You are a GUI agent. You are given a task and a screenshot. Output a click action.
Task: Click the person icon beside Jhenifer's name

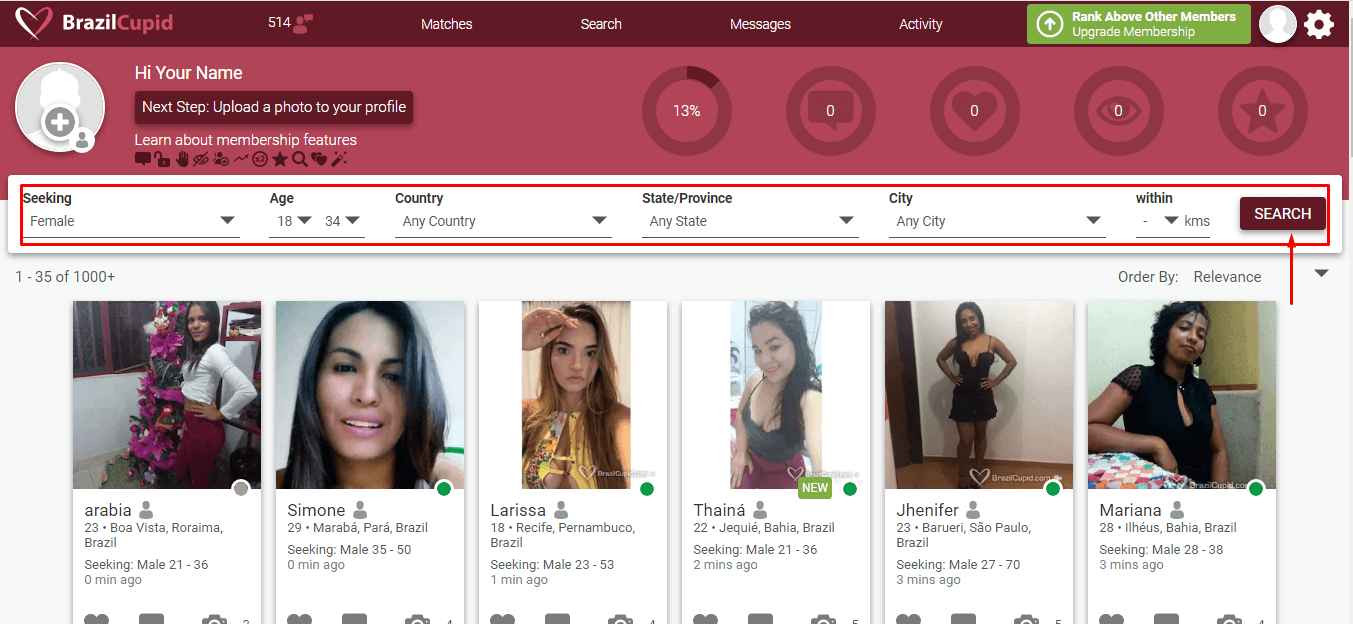pyautogui.click(x=973, y=510)
